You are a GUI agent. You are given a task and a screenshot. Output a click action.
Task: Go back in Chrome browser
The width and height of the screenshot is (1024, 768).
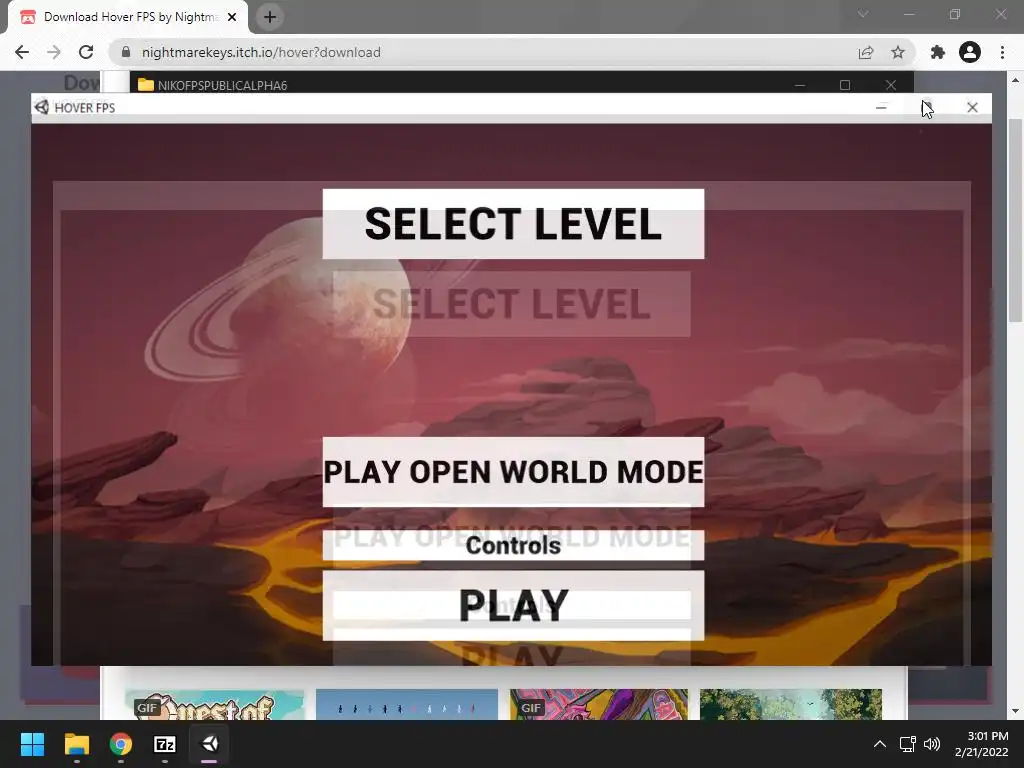tap(22, 52)
